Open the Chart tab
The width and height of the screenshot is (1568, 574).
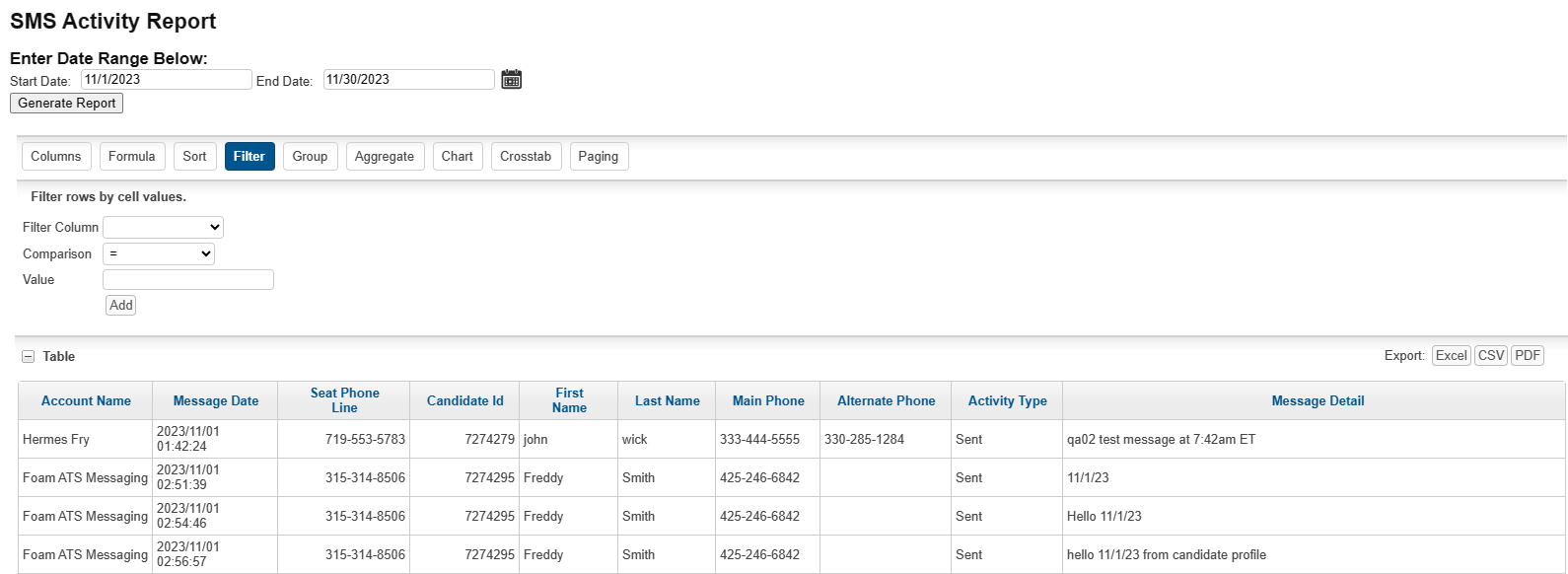458,157
